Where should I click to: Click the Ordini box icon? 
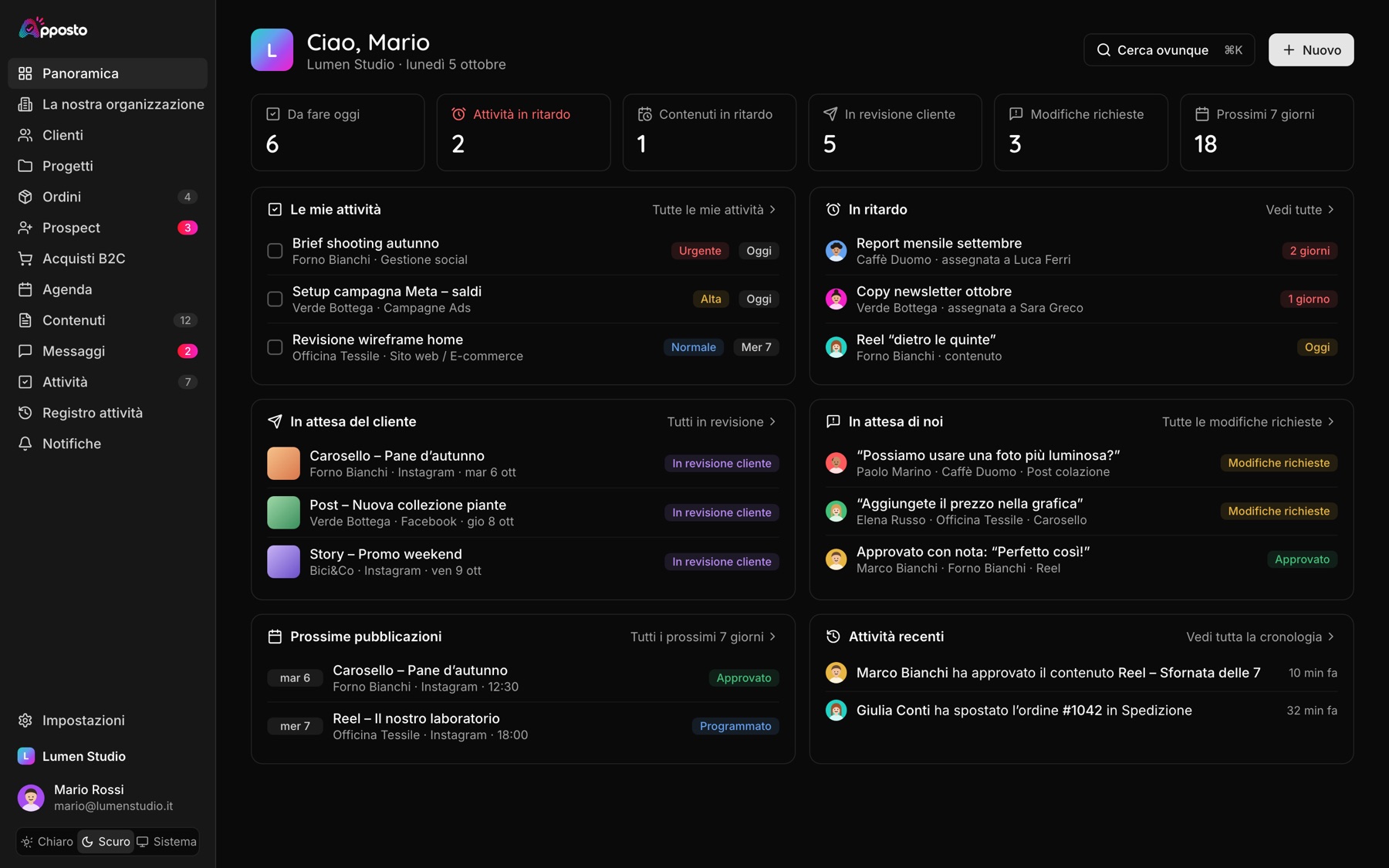[25, 197]
